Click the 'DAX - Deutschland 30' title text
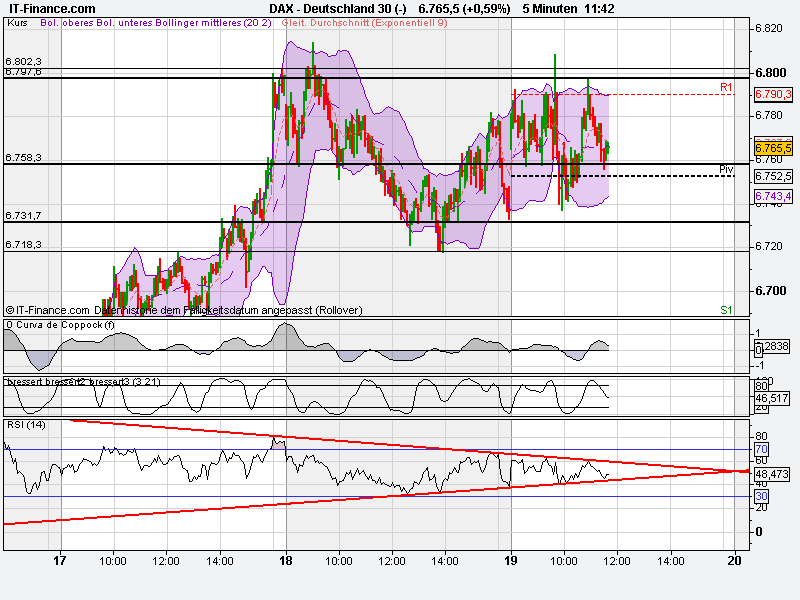The image size is (800, 600). [x=325, y=7]
